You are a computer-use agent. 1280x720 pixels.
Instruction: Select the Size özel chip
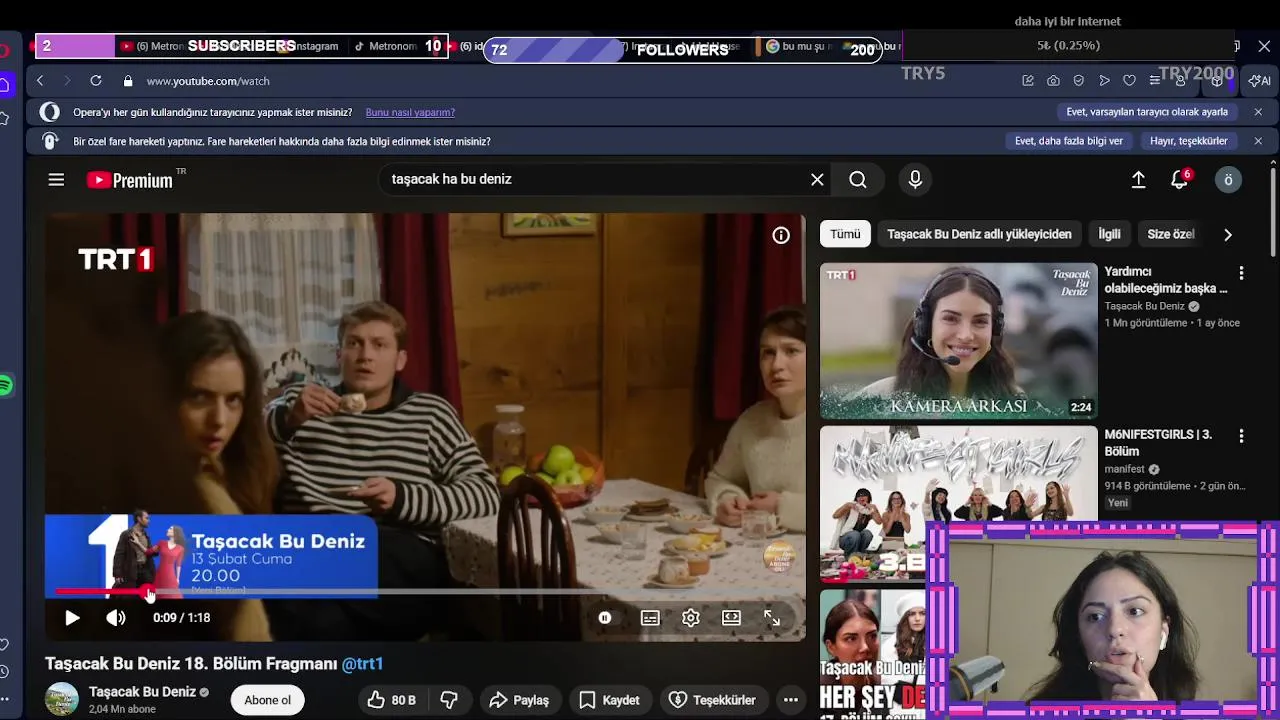pos(1171,234)
